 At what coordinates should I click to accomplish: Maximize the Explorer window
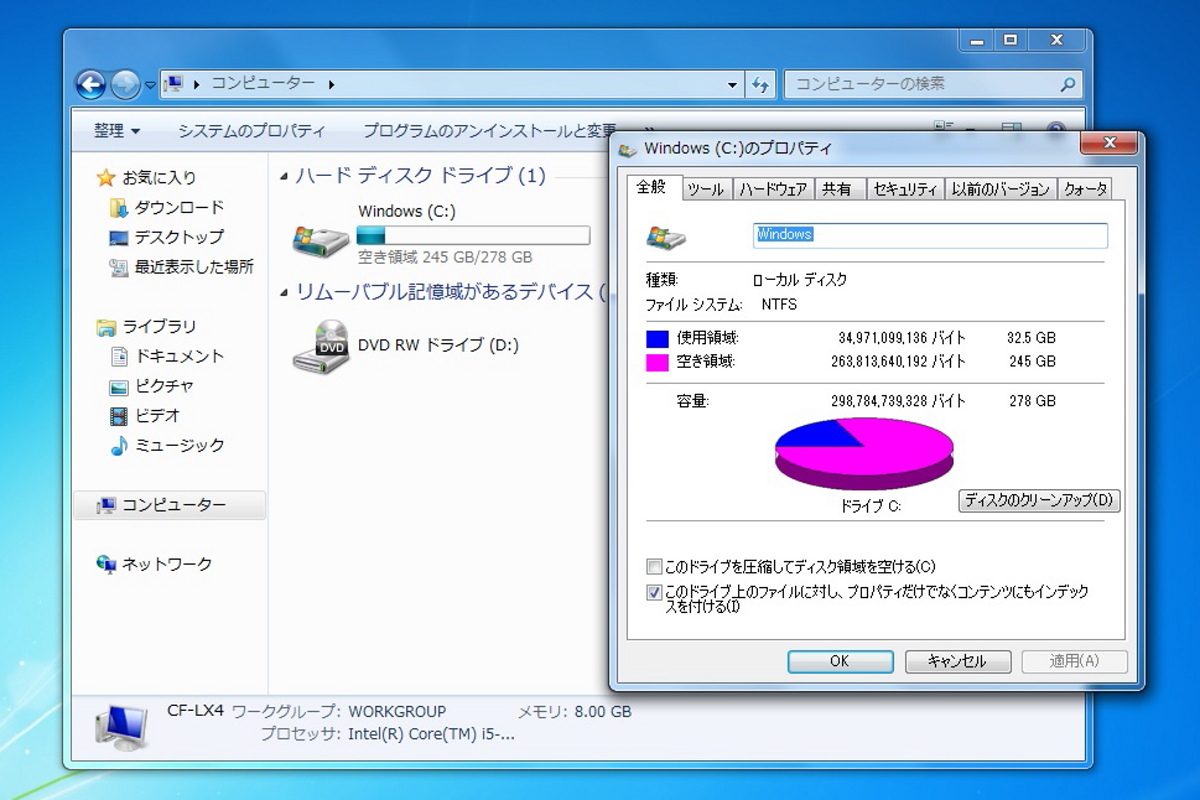click(x=1010, y=41)
